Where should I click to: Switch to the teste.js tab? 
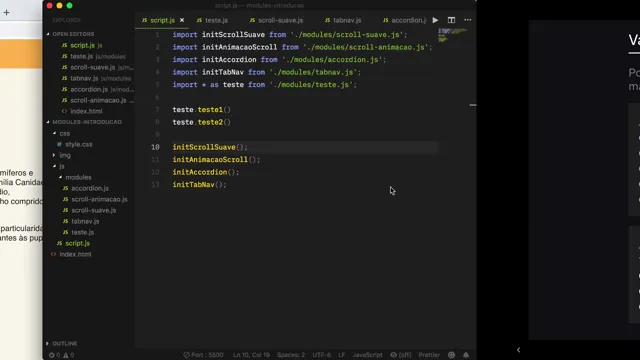(212, 20)
